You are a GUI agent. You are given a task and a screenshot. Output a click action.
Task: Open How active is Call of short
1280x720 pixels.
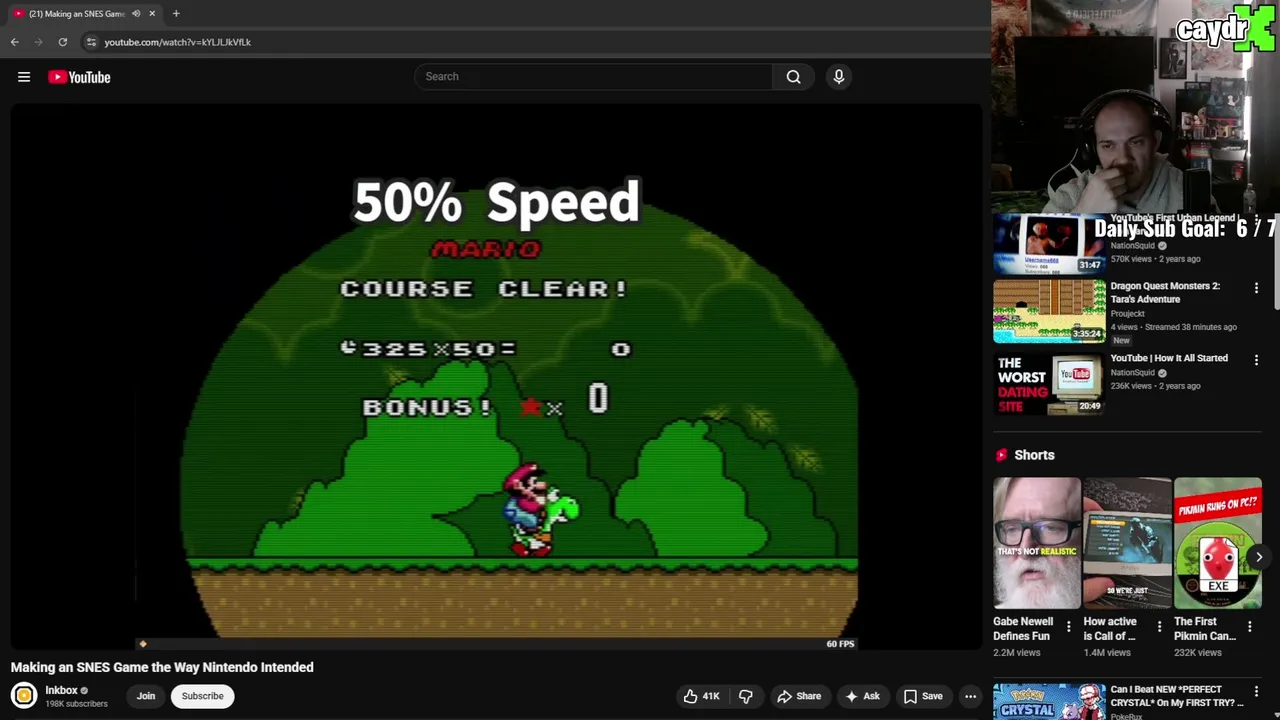coord(1127,543)
